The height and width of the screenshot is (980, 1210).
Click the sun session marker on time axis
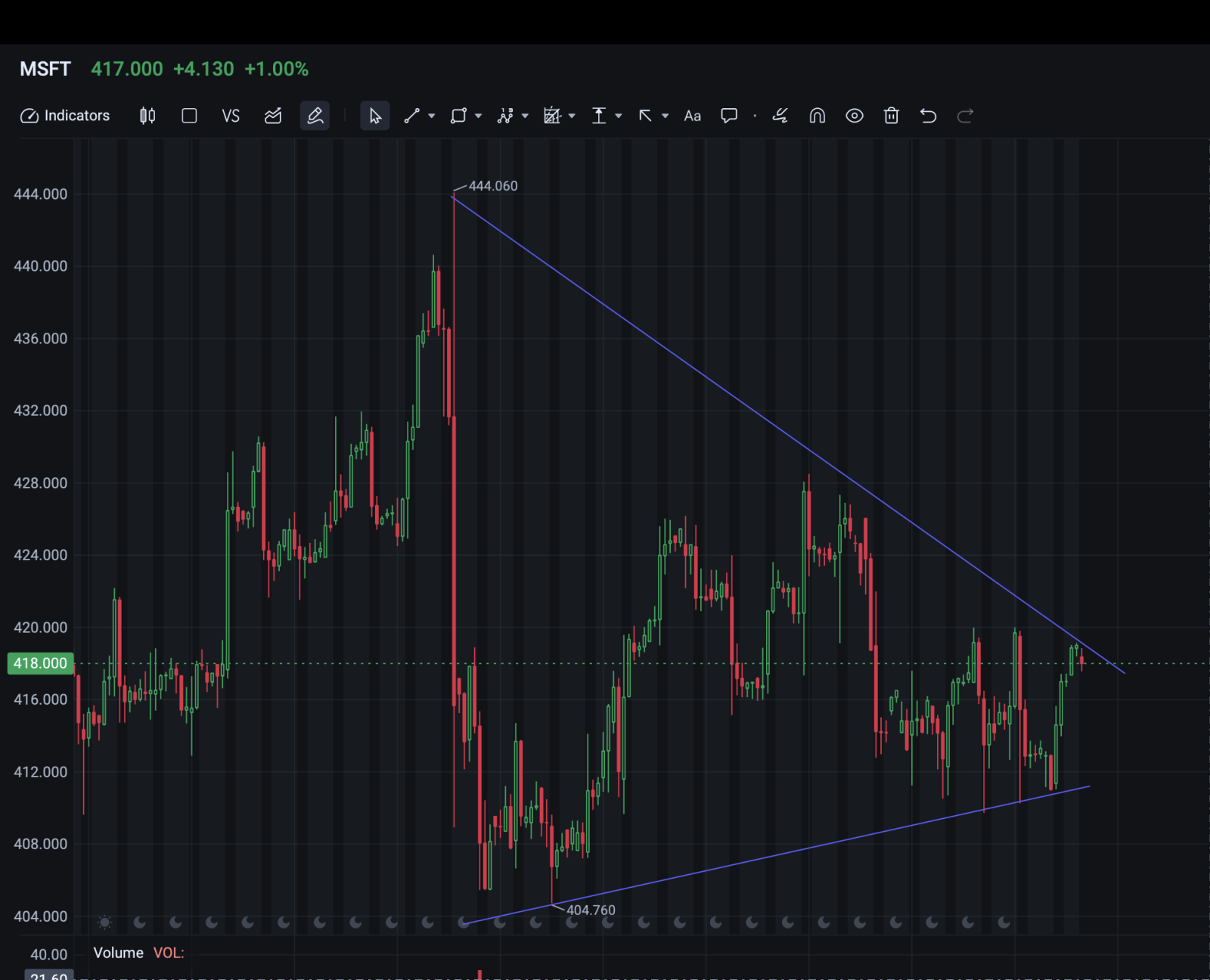coord(105,922)
